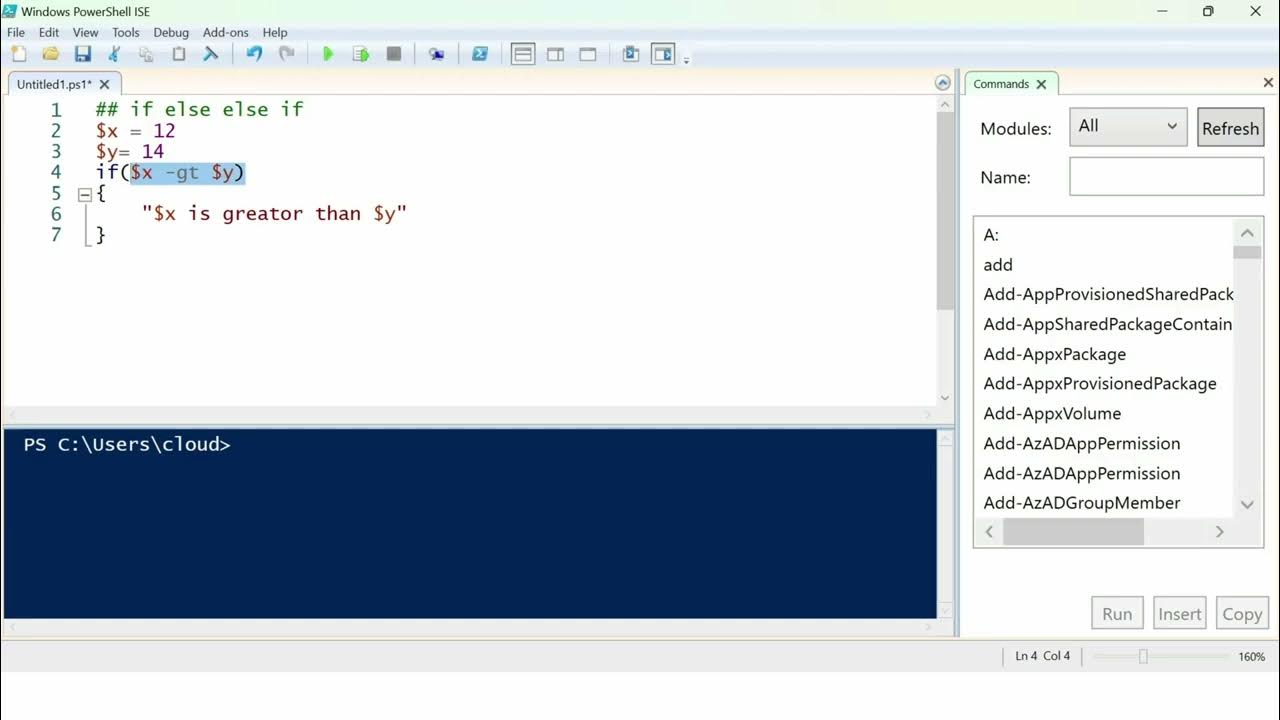Image resolution: width=1280 pixels, height=720 pixels.
Task: Close the Untitled1.ps1 tab
Action: 106,84
